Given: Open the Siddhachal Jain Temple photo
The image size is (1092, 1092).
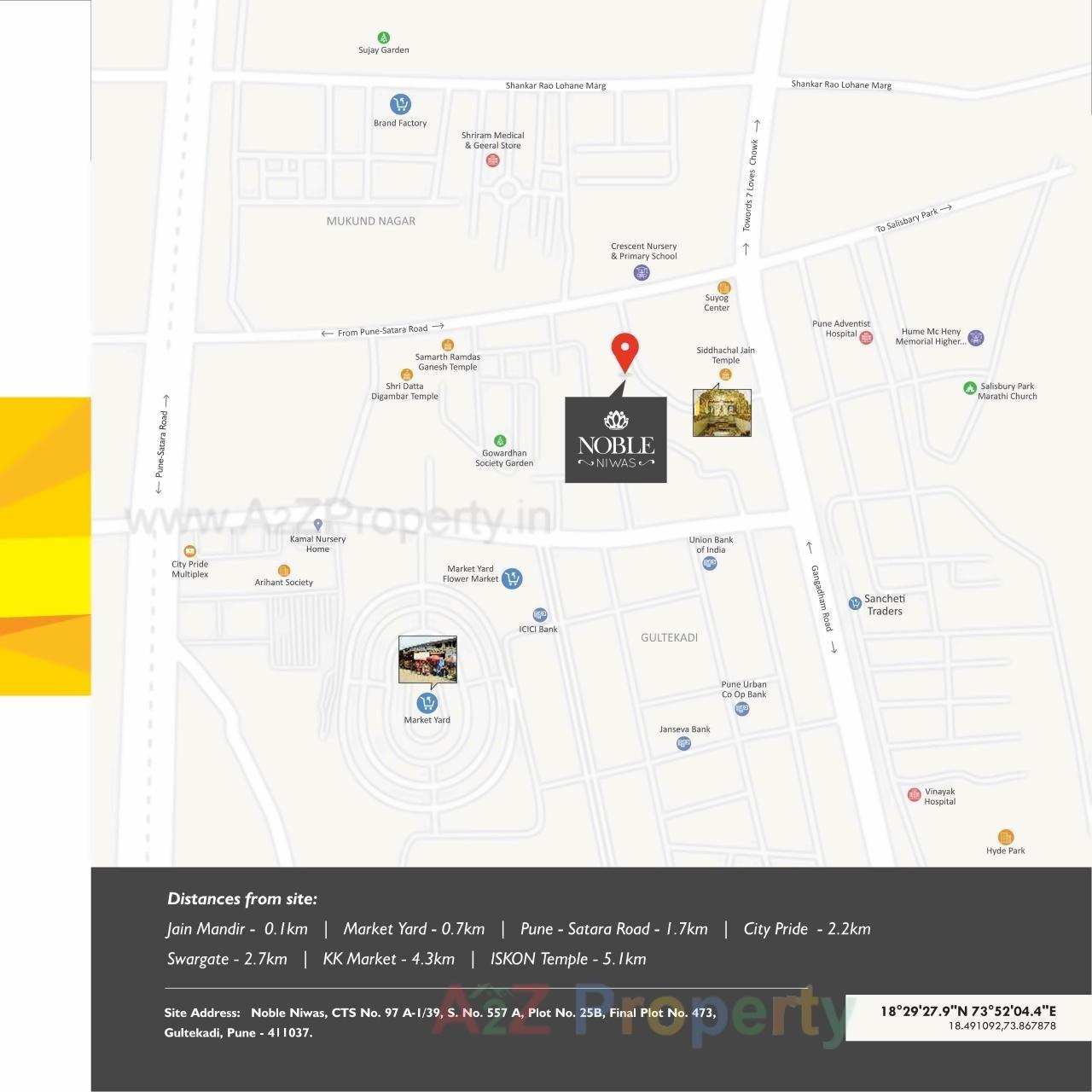Looking at the screenshot, I should tap(722, 412).
